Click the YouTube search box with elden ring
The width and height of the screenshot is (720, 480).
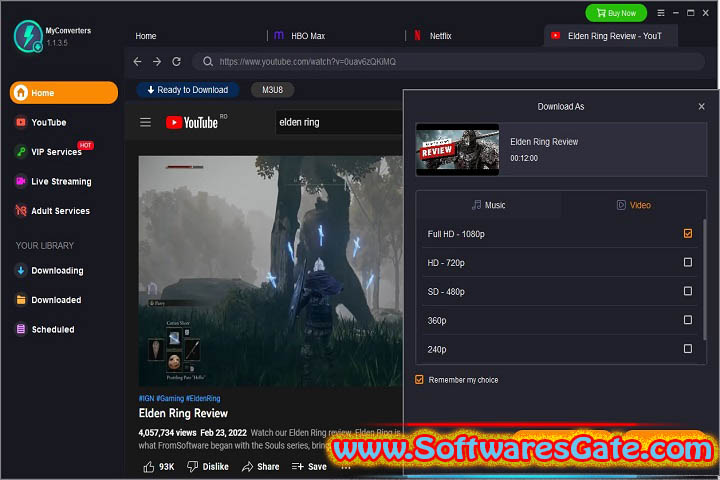339,122
